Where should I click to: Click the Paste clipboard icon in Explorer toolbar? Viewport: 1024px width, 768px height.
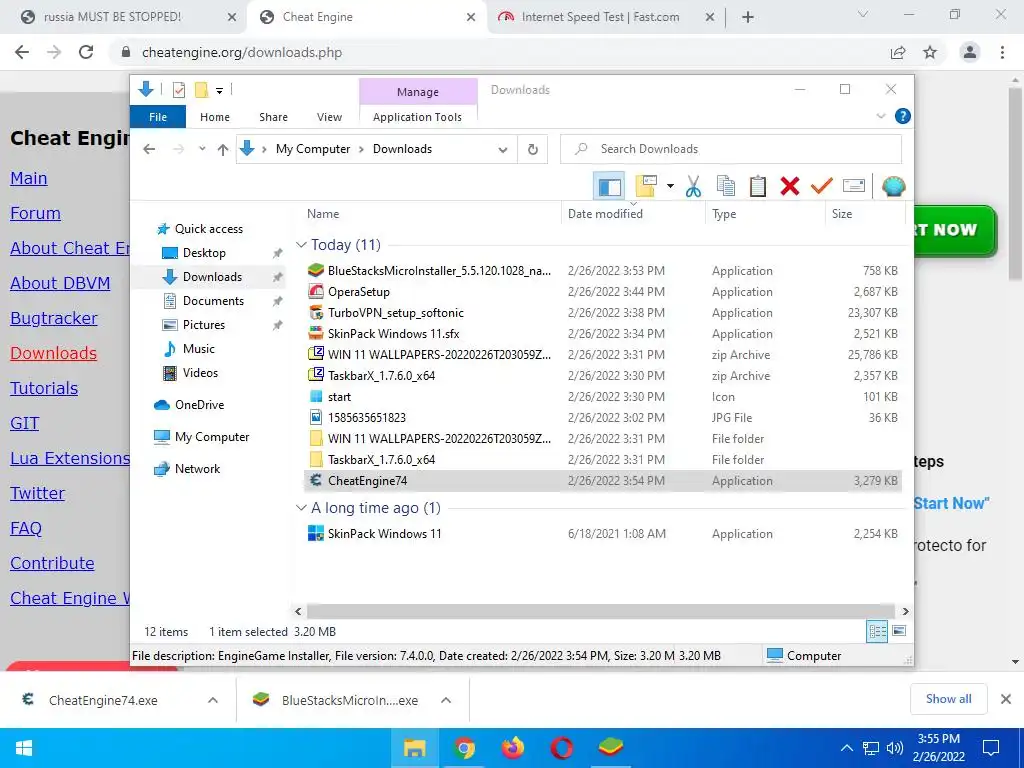(758, 187)
